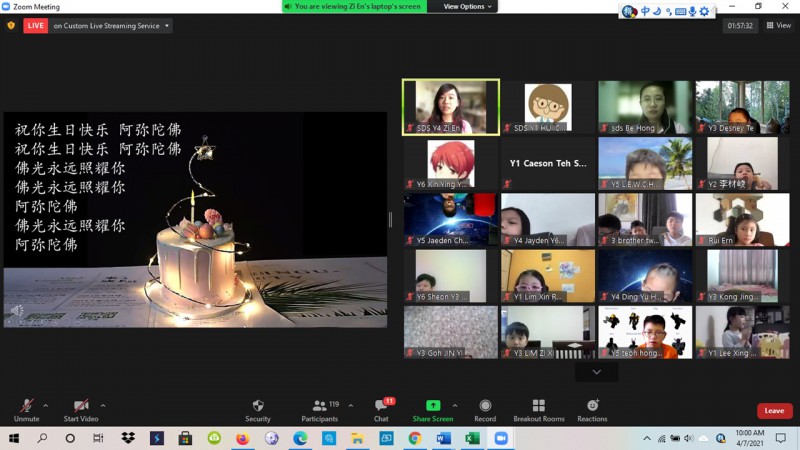Open the Chat panel
The image size is (800, 450).
[x=381, y=410]
